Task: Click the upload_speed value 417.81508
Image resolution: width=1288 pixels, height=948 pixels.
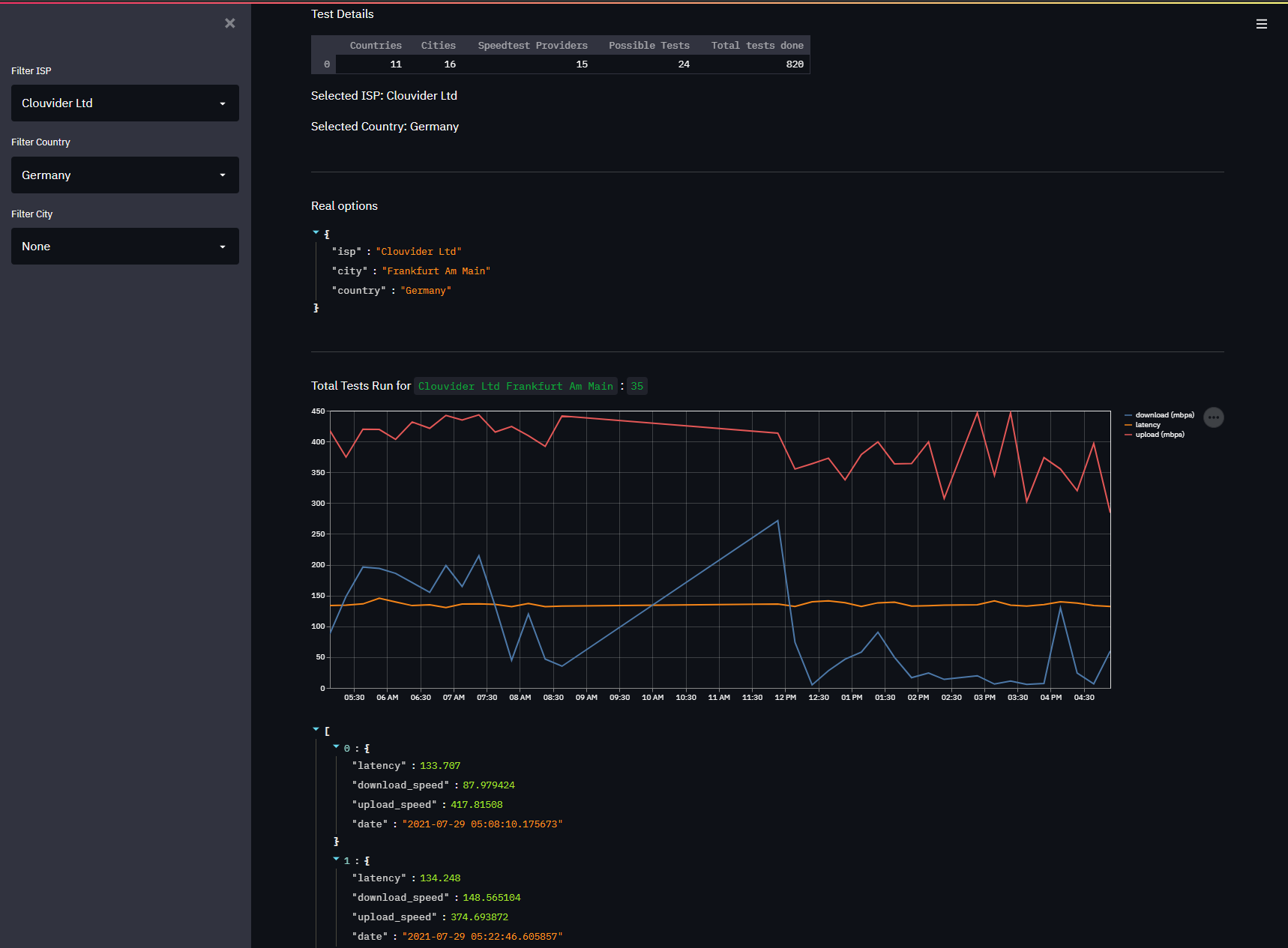Action: (477, 805)
